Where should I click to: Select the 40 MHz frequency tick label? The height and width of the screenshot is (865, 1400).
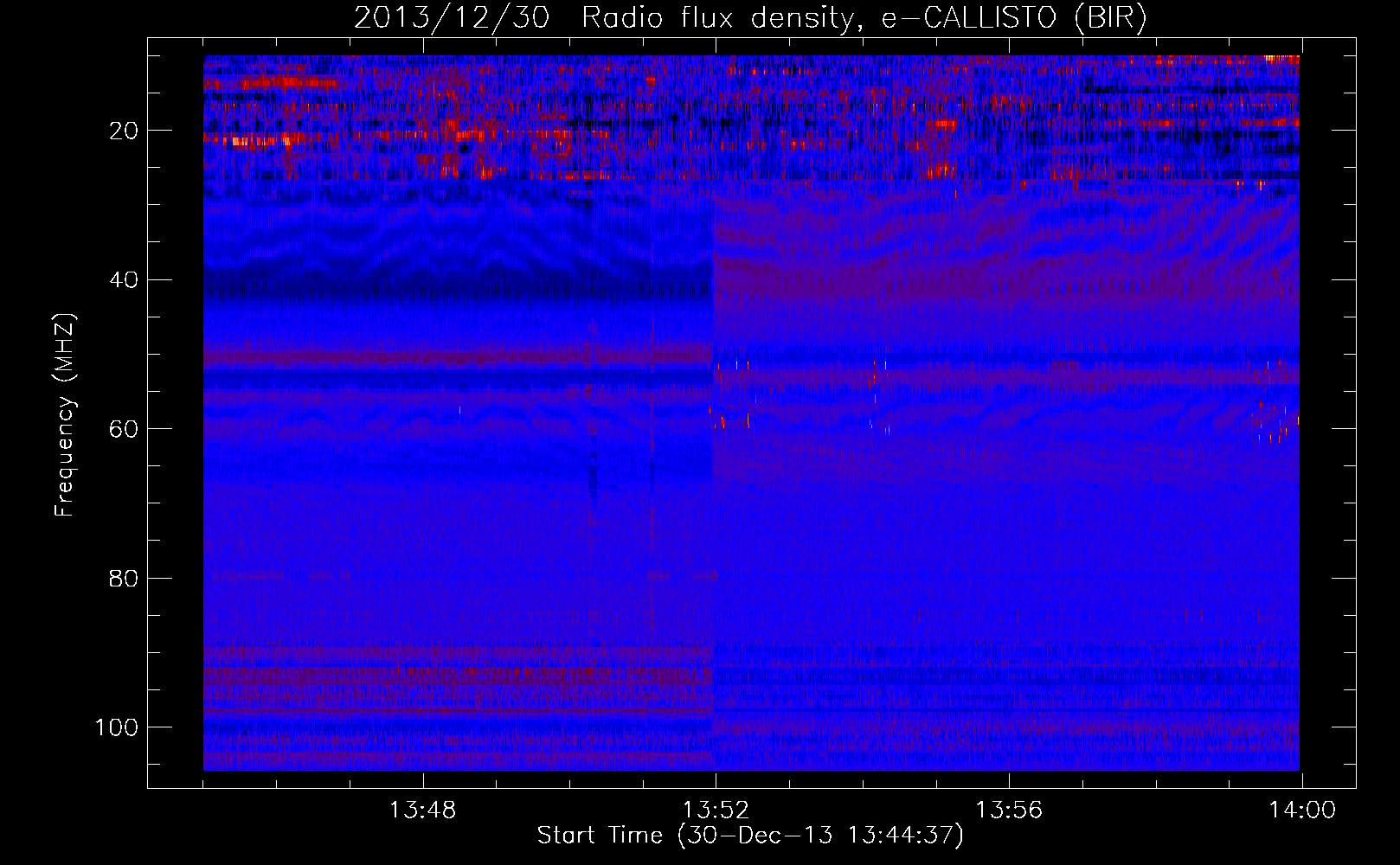(124, 280)
